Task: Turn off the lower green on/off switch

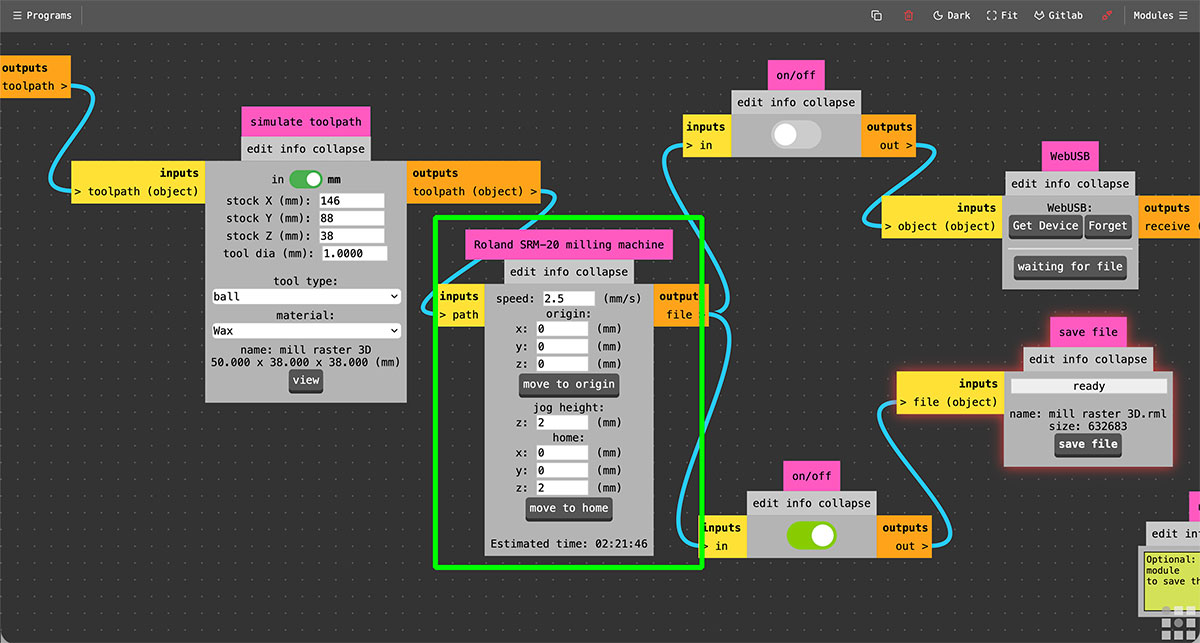Action: [x=811, y=536]
